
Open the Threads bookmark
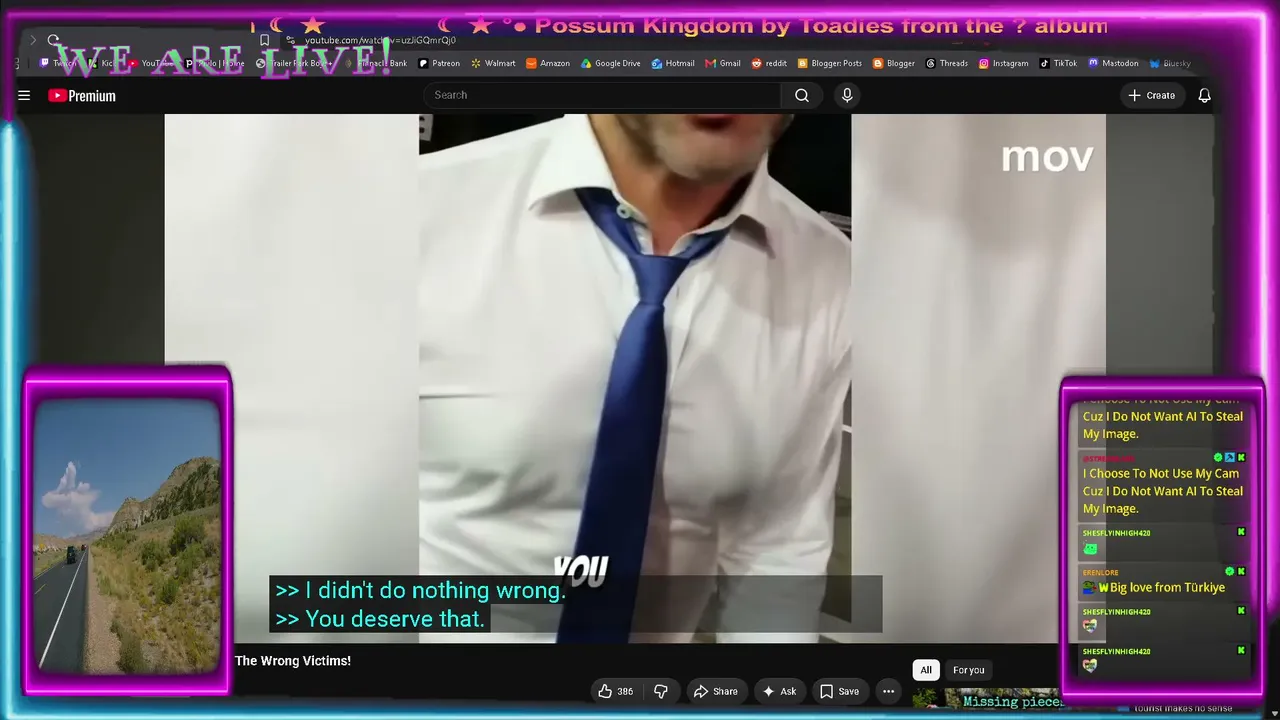(947, 63)
